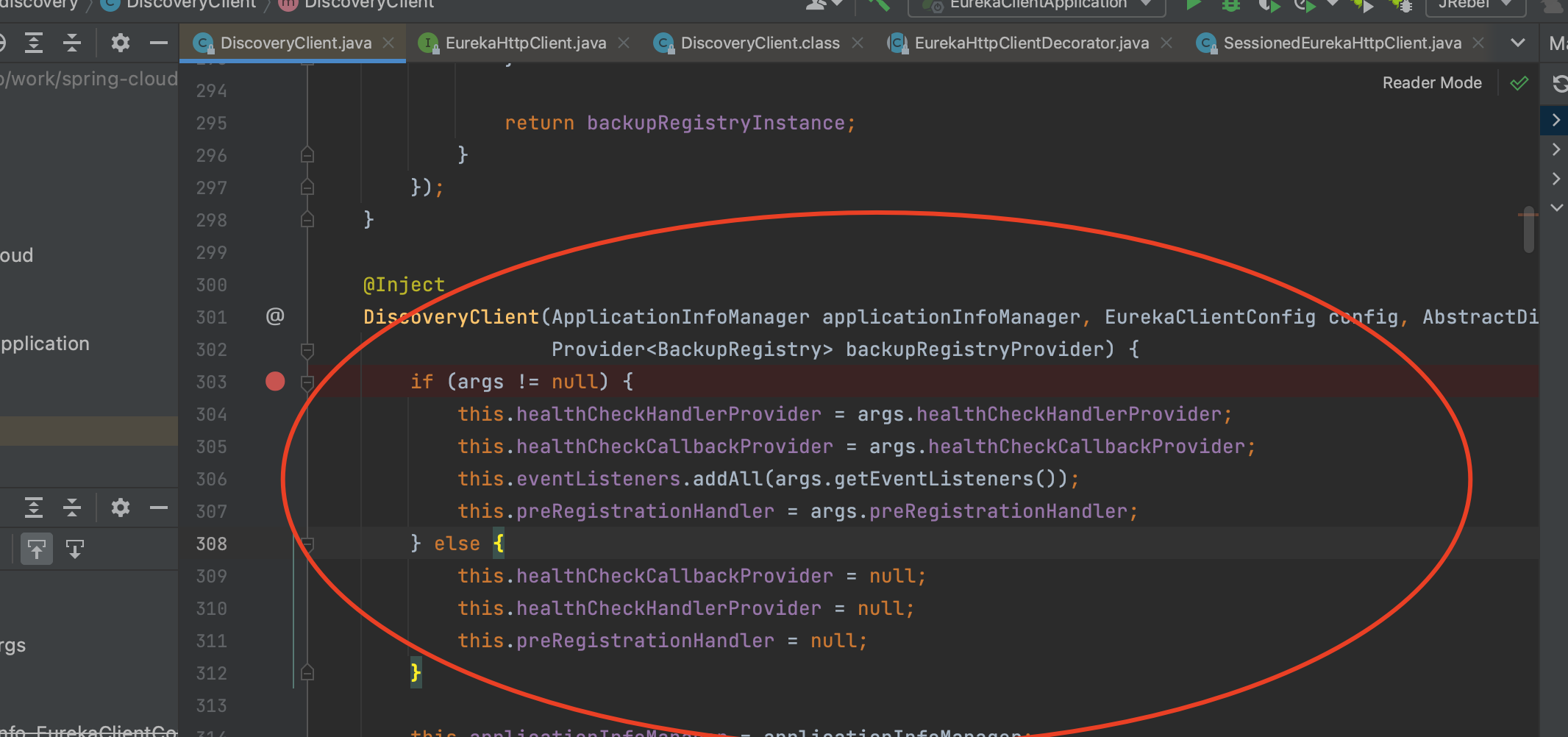This screenshot has width=1568, height=737.
Task: Click the @ gutter icon on line 301
Action: 275,316
